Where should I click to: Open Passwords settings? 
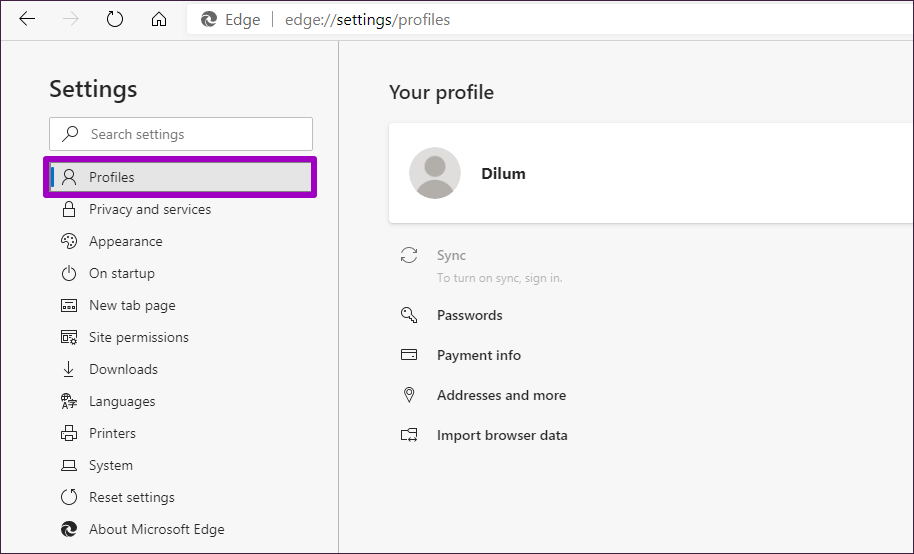click(469, 315)
